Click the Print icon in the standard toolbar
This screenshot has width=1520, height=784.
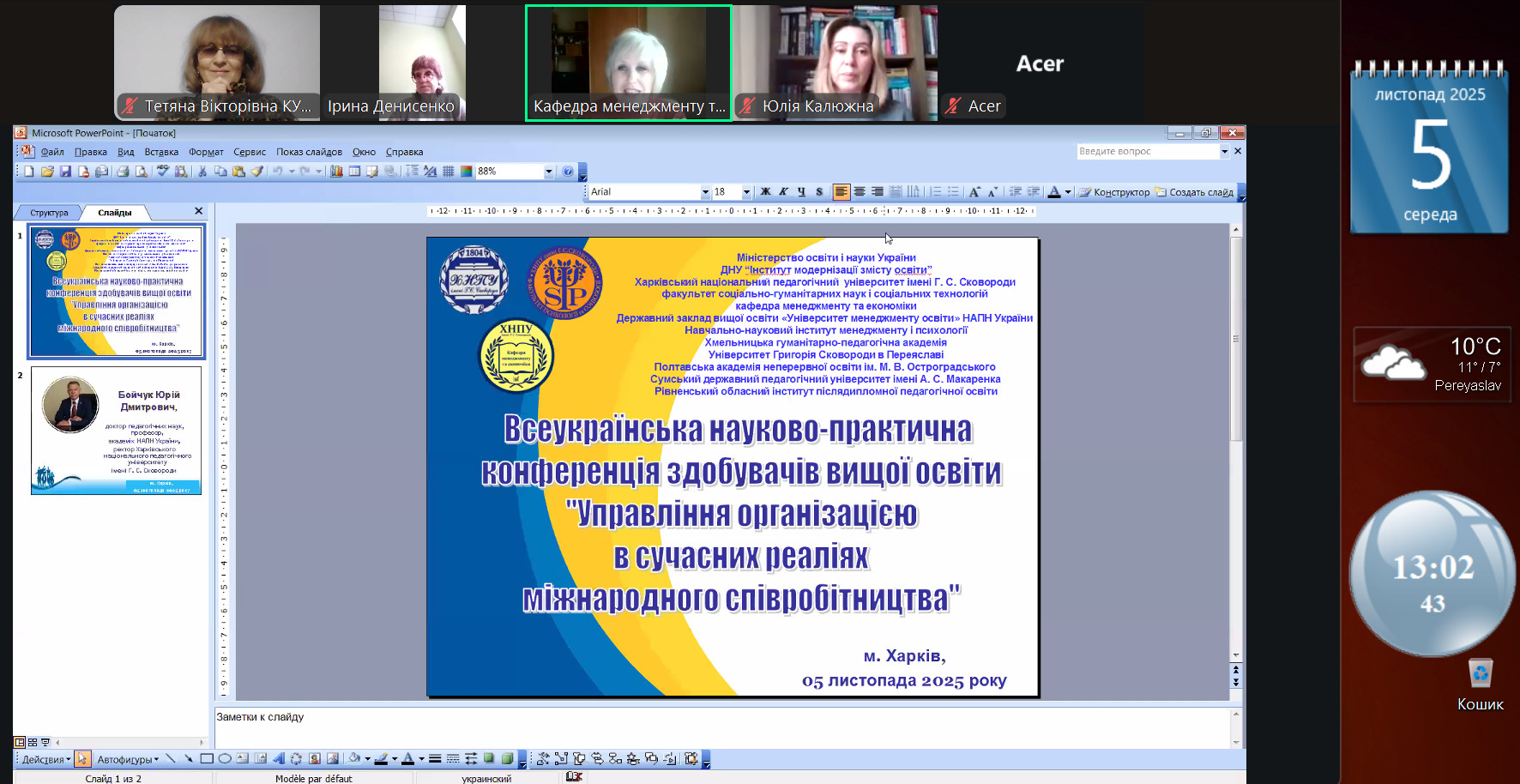point(123,172)
